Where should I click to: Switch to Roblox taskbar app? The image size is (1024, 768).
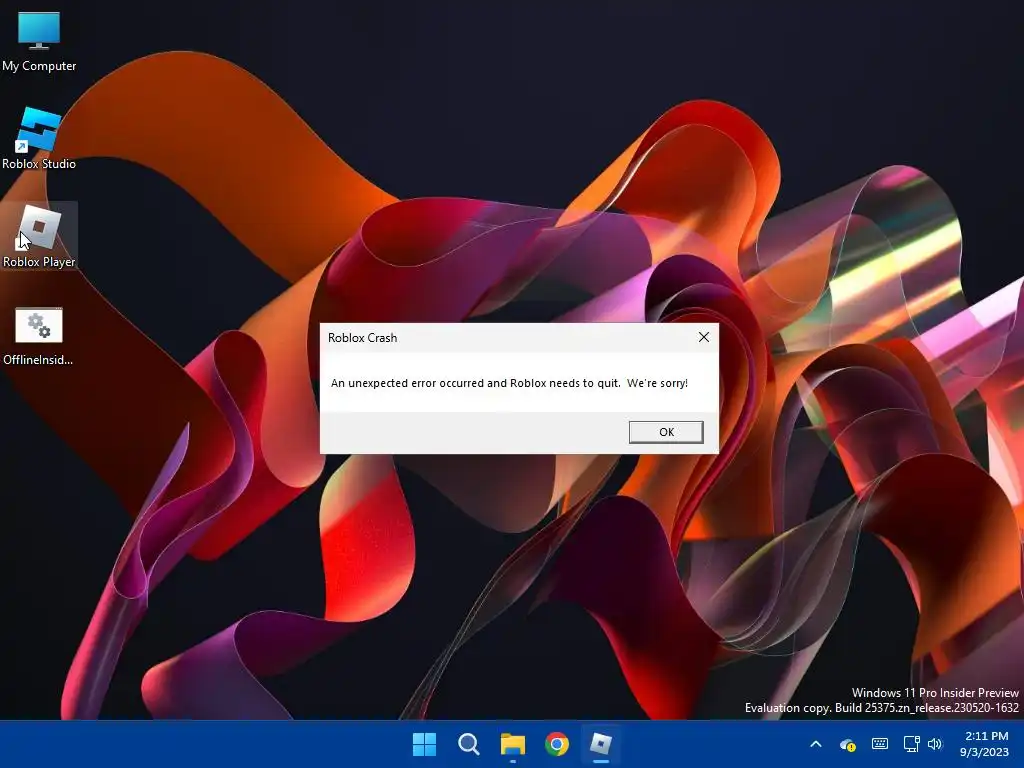pyautogui.click(x=601, y=744)
